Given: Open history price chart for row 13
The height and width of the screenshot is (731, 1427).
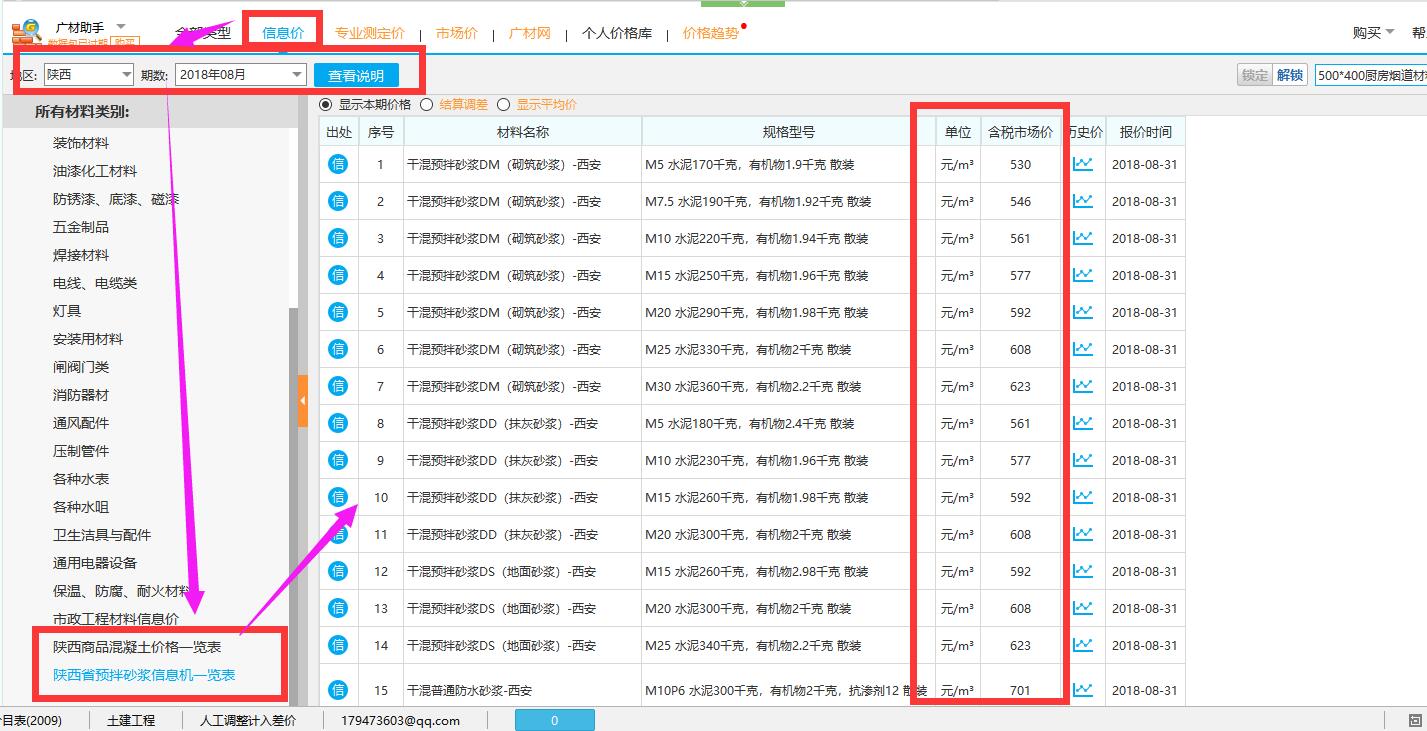Looking at the screenshot, I should (1083, 608).
